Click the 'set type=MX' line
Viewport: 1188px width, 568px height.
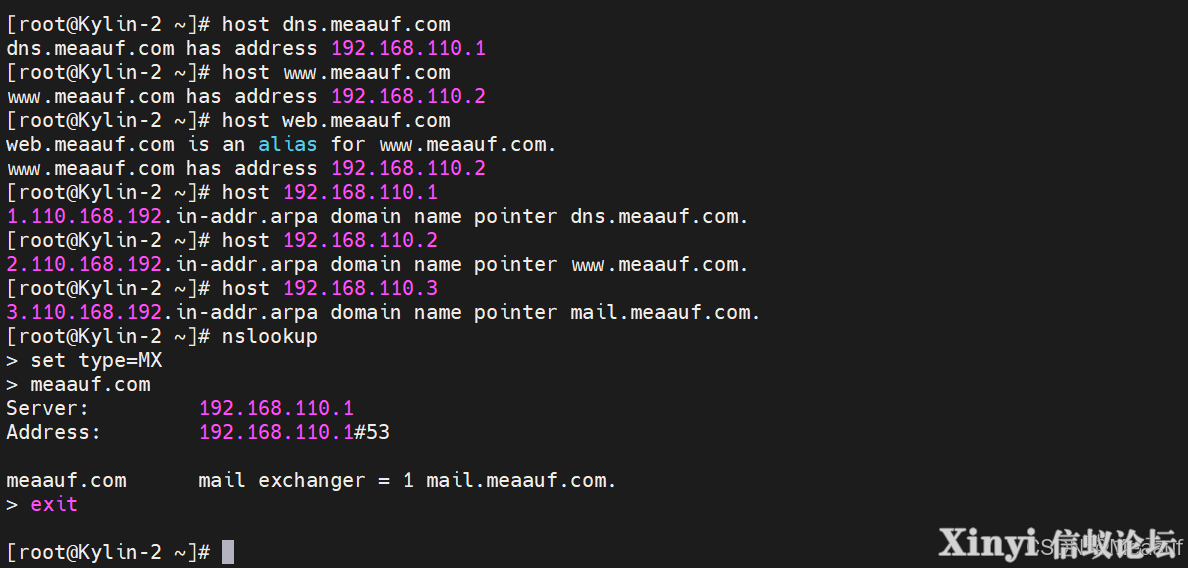tap(96, 360)
